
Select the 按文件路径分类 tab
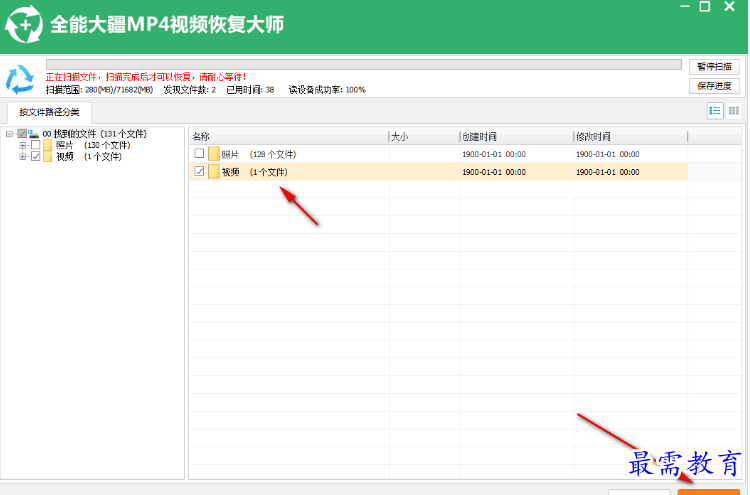(x=49, y=112)
